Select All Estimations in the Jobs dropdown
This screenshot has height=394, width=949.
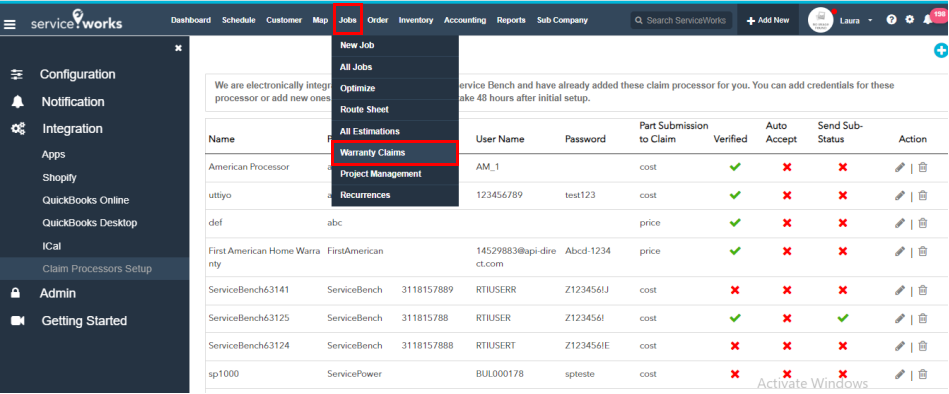(395, 131)
